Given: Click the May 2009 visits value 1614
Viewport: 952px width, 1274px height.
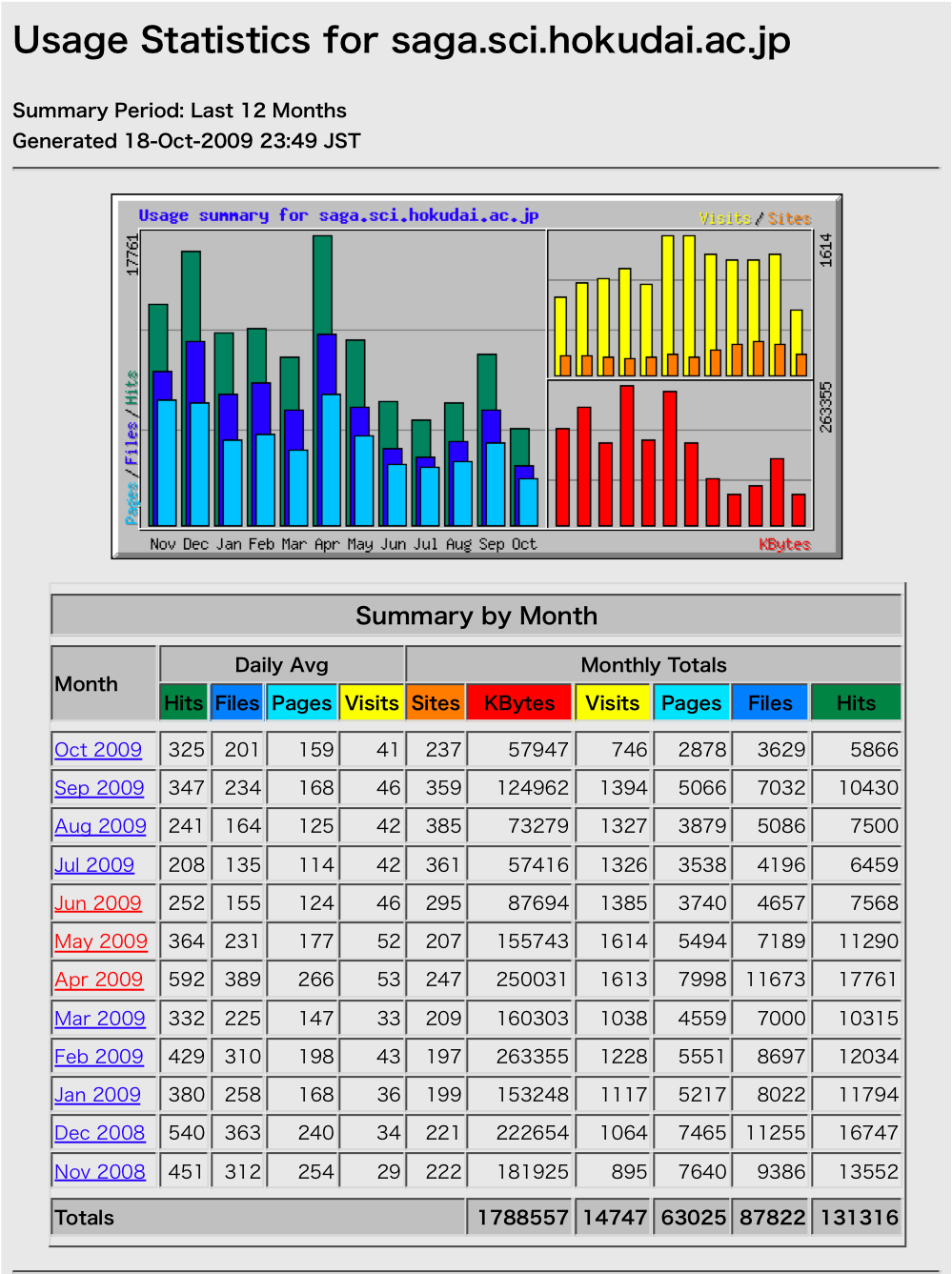Looking at the screenshot, I should point(624,941).
